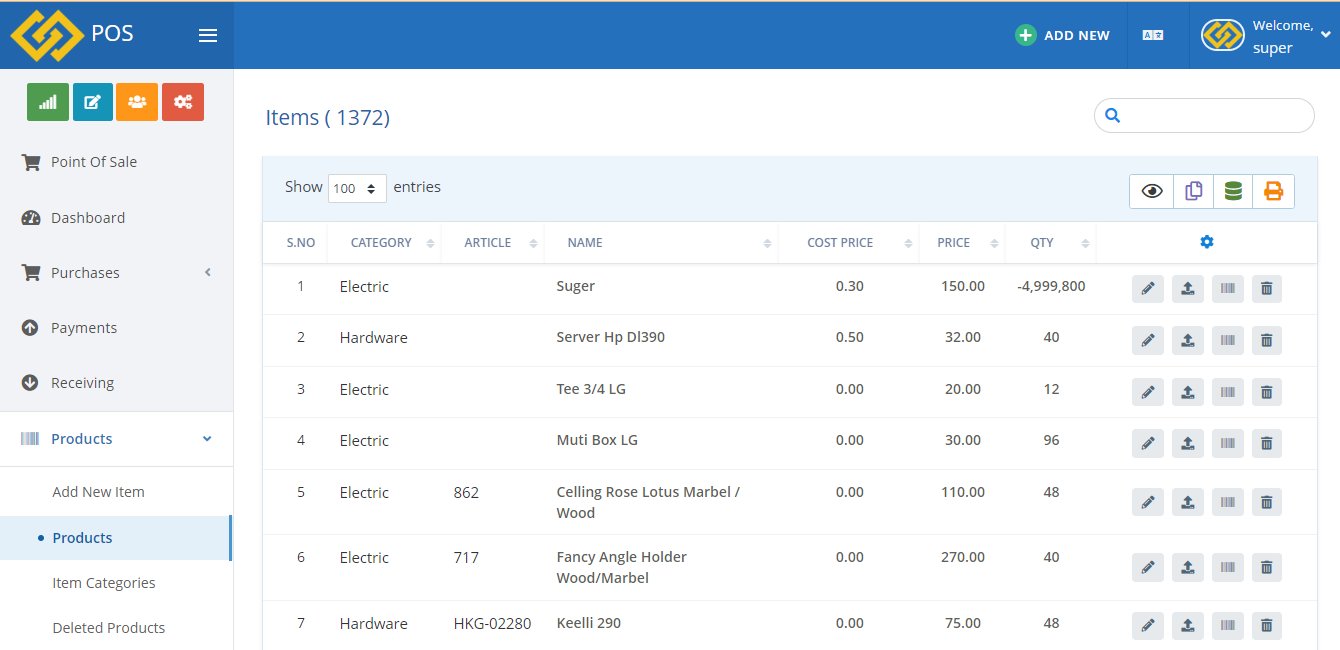Click the green chart quick-access icon
Screen dimensions: 1340x650
[x=48, y=102]
